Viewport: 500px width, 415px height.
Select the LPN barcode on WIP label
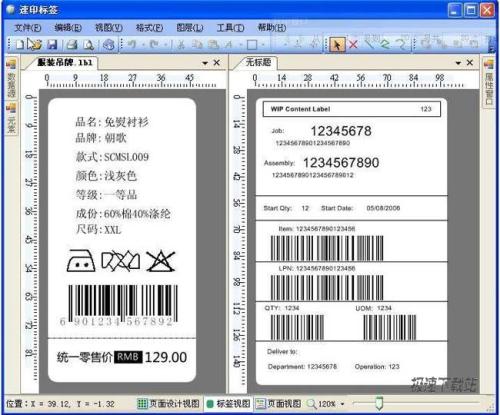click(327, 287)
